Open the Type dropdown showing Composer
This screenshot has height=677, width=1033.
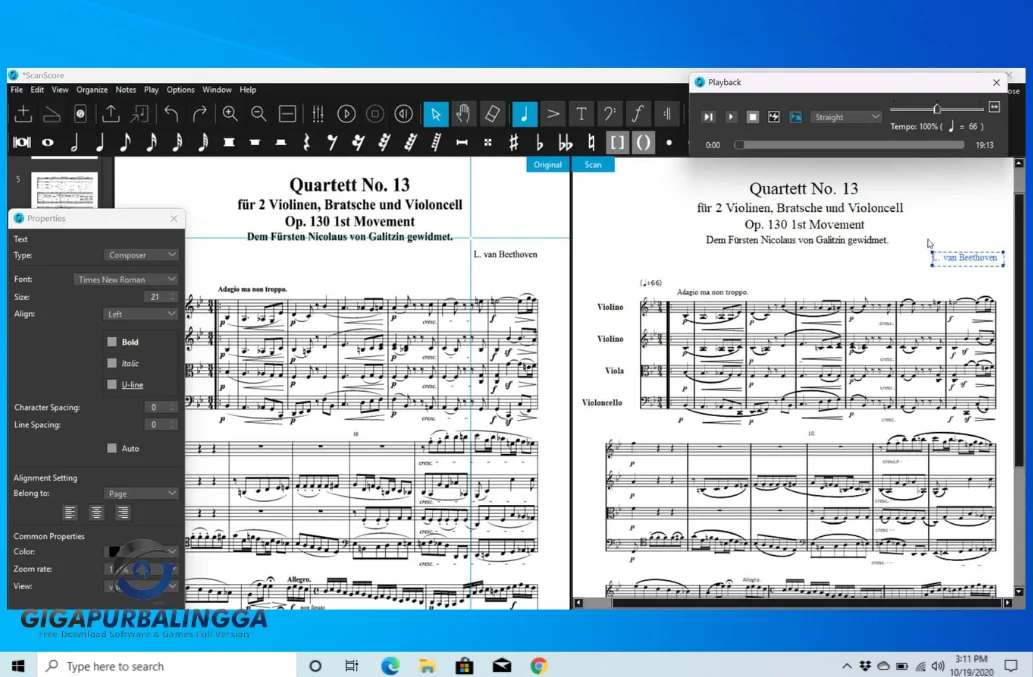[x=141, y=255]
